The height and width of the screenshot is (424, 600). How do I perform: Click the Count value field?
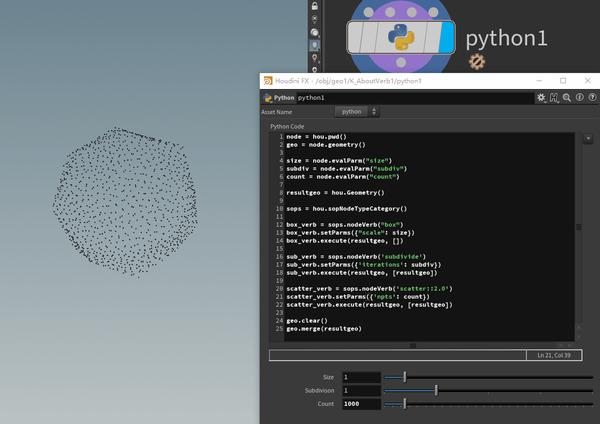pos(360,403)
